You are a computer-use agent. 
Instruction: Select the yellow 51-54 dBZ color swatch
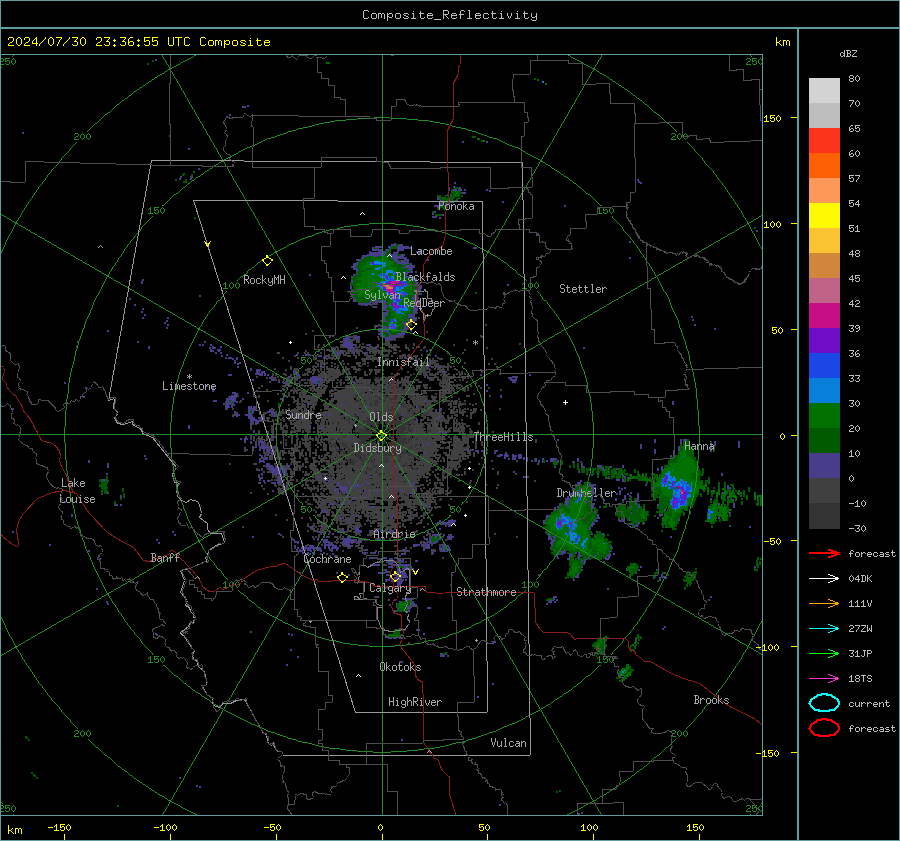tap(824, 216)
